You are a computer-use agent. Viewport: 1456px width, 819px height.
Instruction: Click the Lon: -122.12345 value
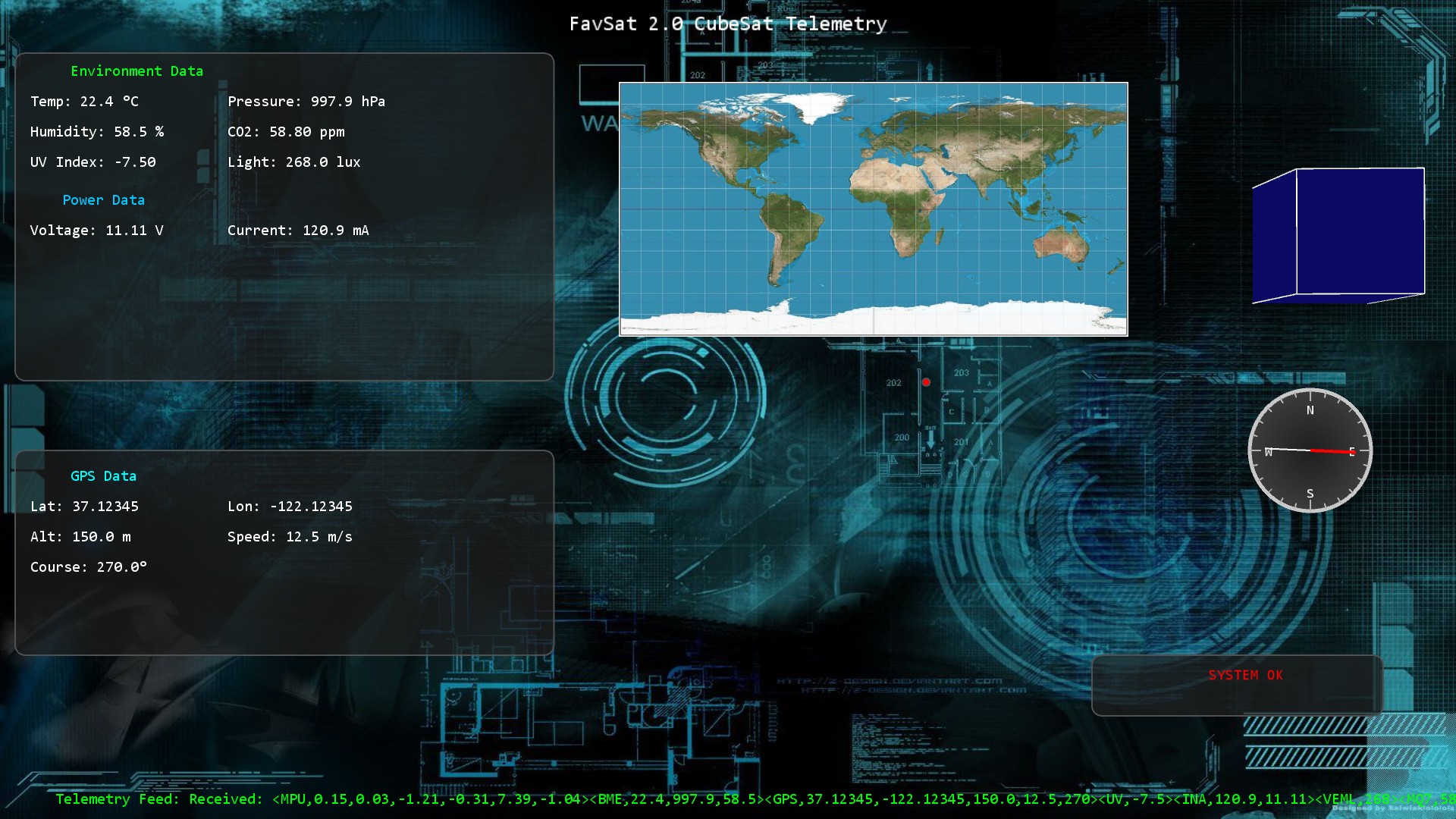click(x=290, y=507)
